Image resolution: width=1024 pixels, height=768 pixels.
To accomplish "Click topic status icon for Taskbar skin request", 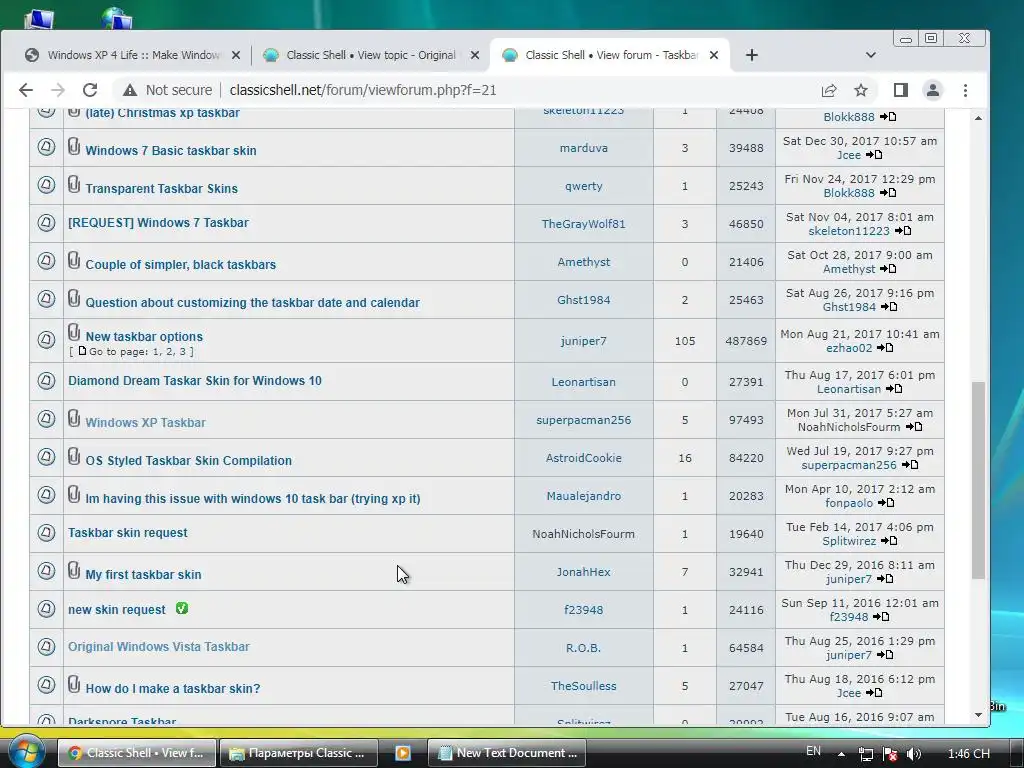I will (x=46, y=533).
